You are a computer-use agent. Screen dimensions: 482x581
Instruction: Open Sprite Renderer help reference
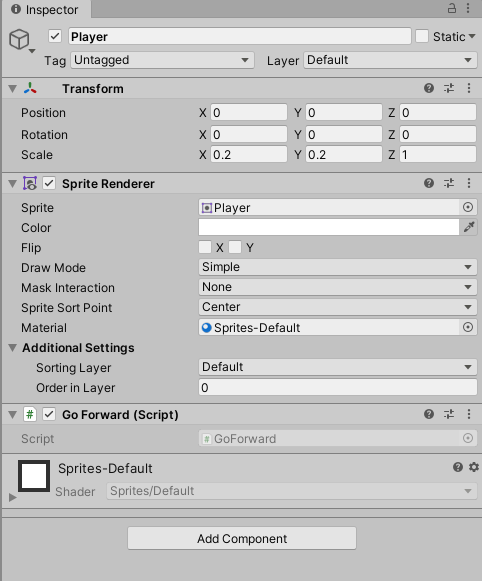429,183
